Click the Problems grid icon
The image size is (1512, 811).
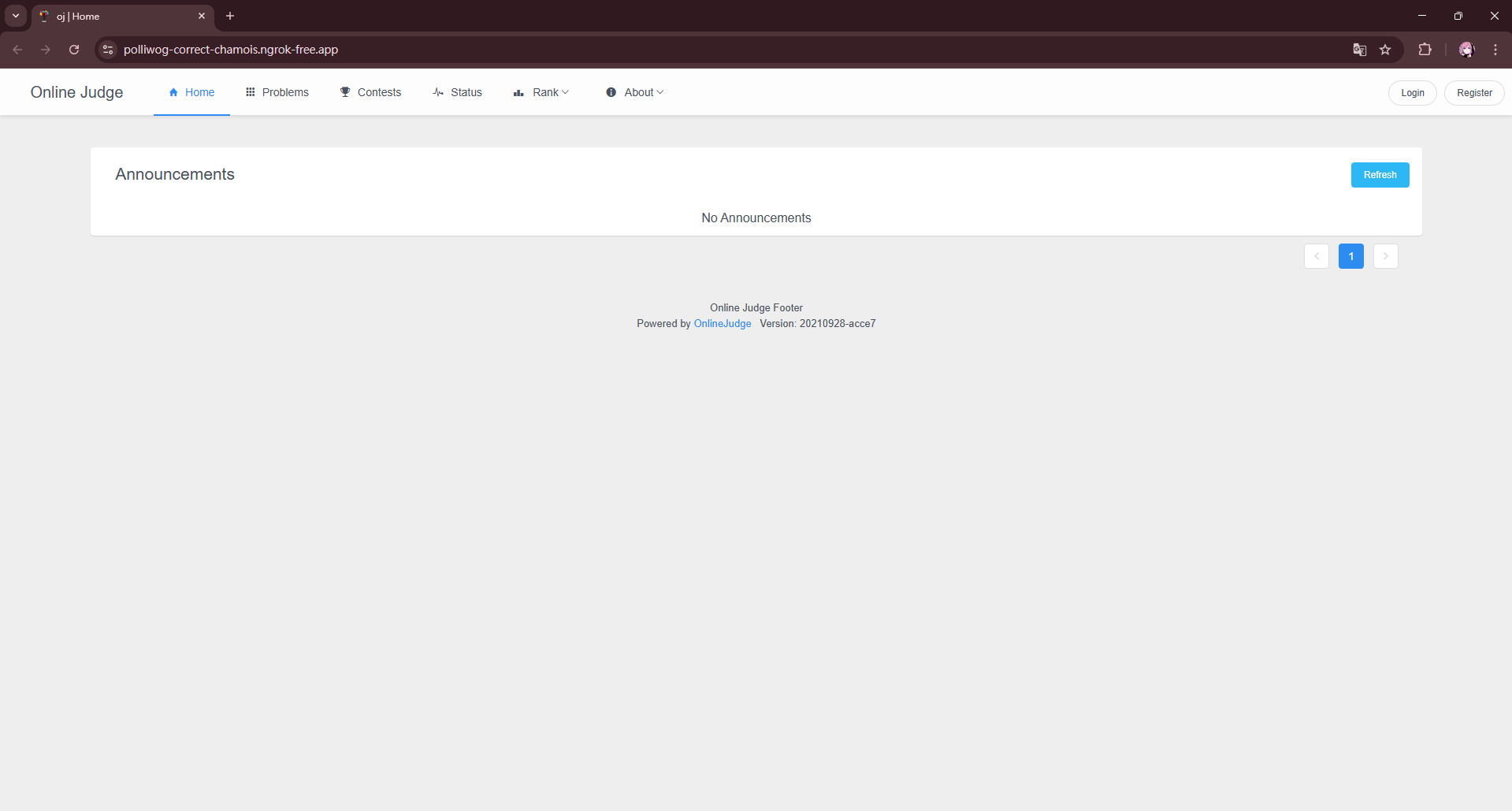[251, 92]
